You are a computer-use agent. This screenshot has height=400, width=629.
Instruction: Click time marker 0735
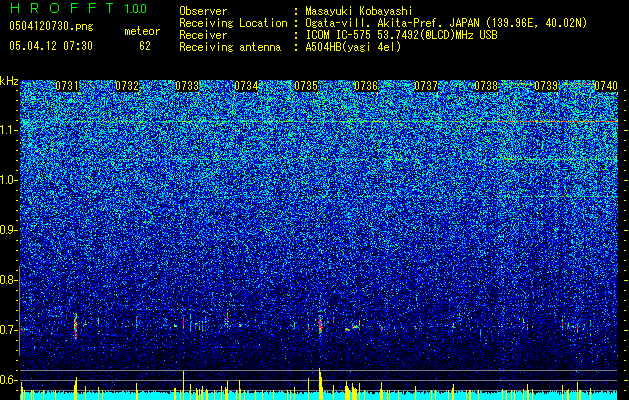(306, 86)
